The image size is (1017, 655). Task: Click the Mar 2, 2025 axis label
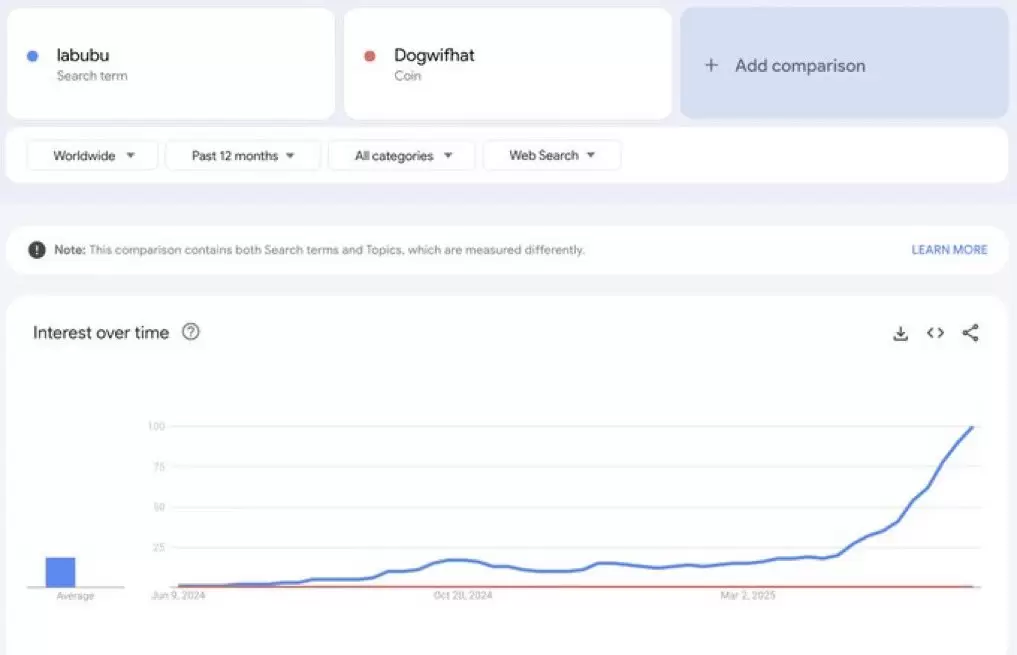tap(748, 596)
